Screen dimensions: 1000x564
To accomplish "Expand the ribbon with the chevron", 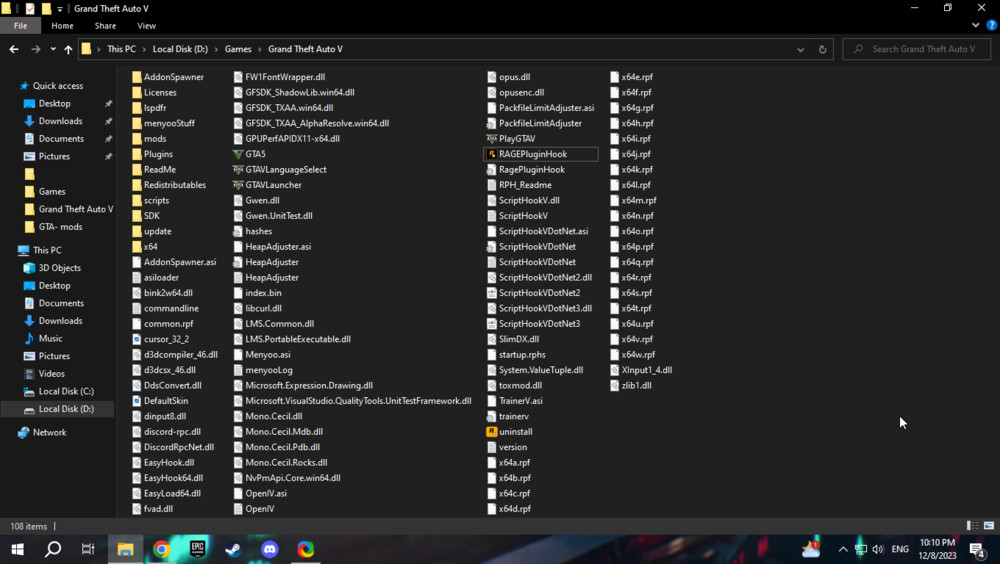I will pyautogui.click(x=975, y=26).
